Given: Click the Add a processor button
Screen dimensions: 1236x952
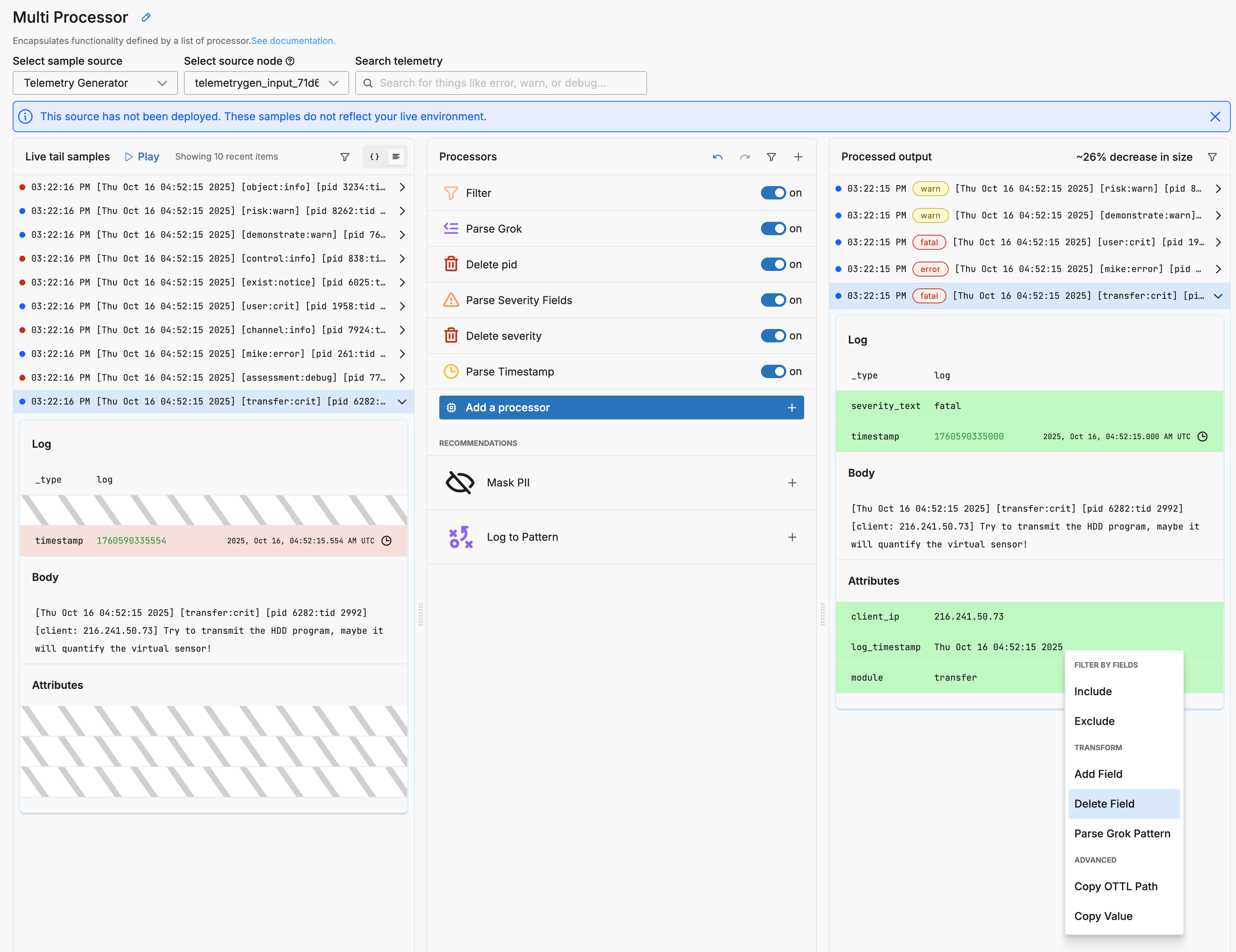Looking at the screenshot, I should pyautogui.click(x=621, y=407).
